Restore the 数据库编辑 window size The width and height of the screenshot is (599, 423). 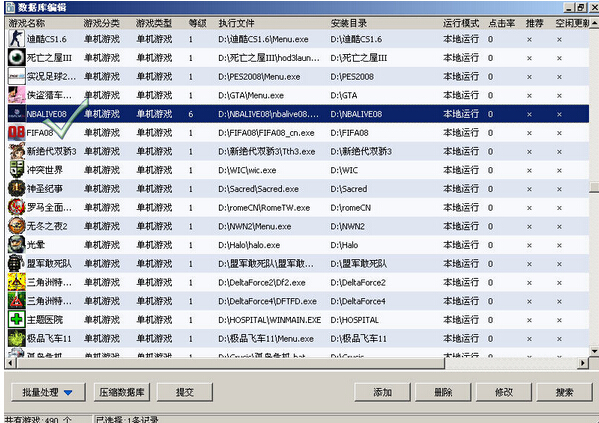(581, 7)
